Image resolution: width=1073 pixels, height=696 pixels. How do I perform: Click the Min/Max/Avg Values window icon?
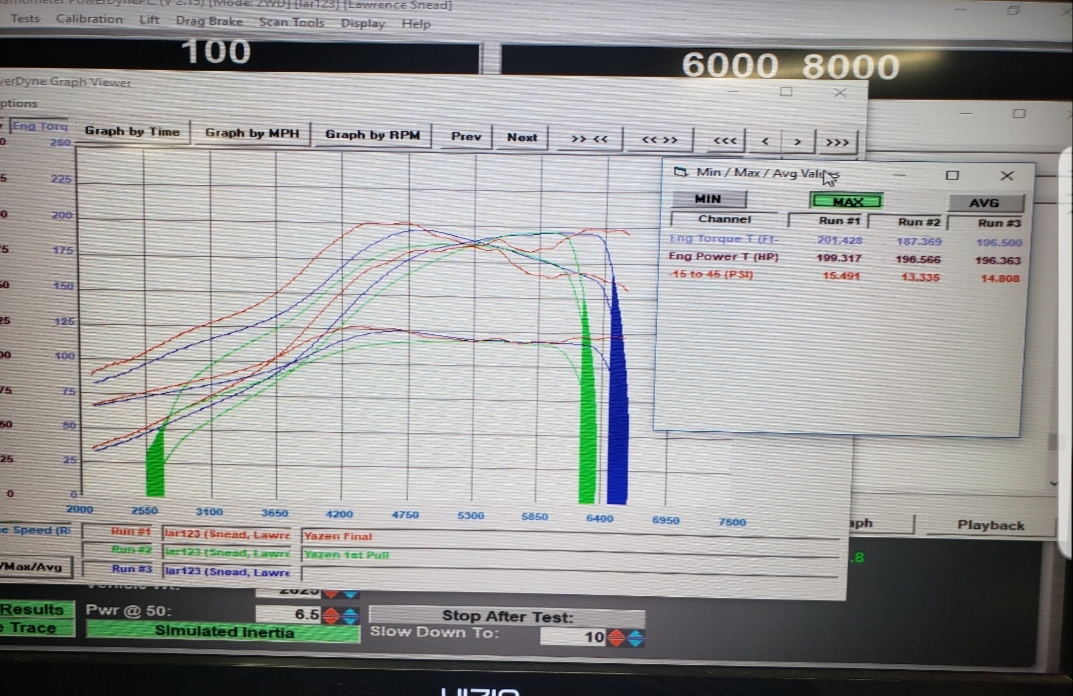click(680, 172)
